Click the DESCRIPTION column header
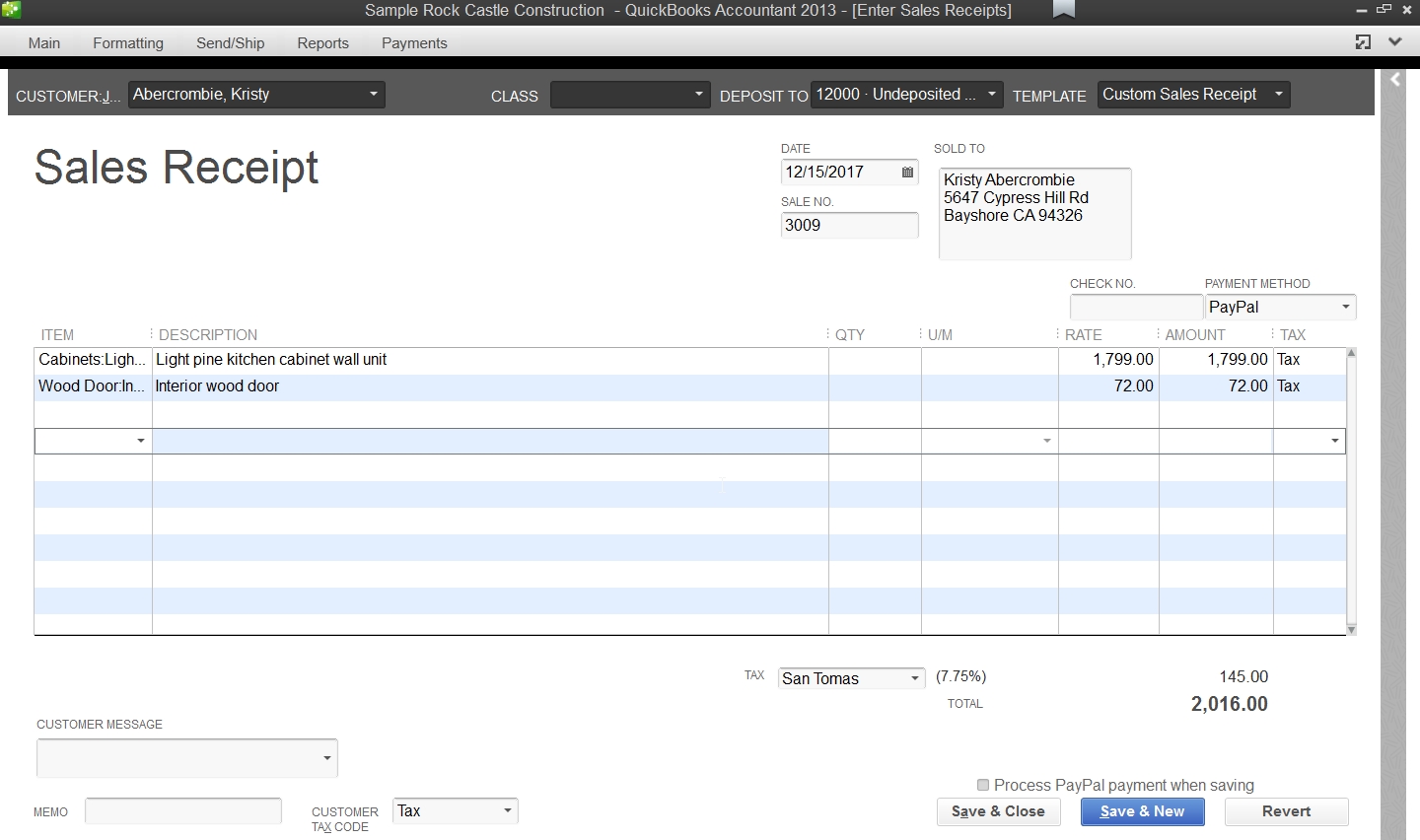Screen dimensions: 1420x840 [208, 335]
